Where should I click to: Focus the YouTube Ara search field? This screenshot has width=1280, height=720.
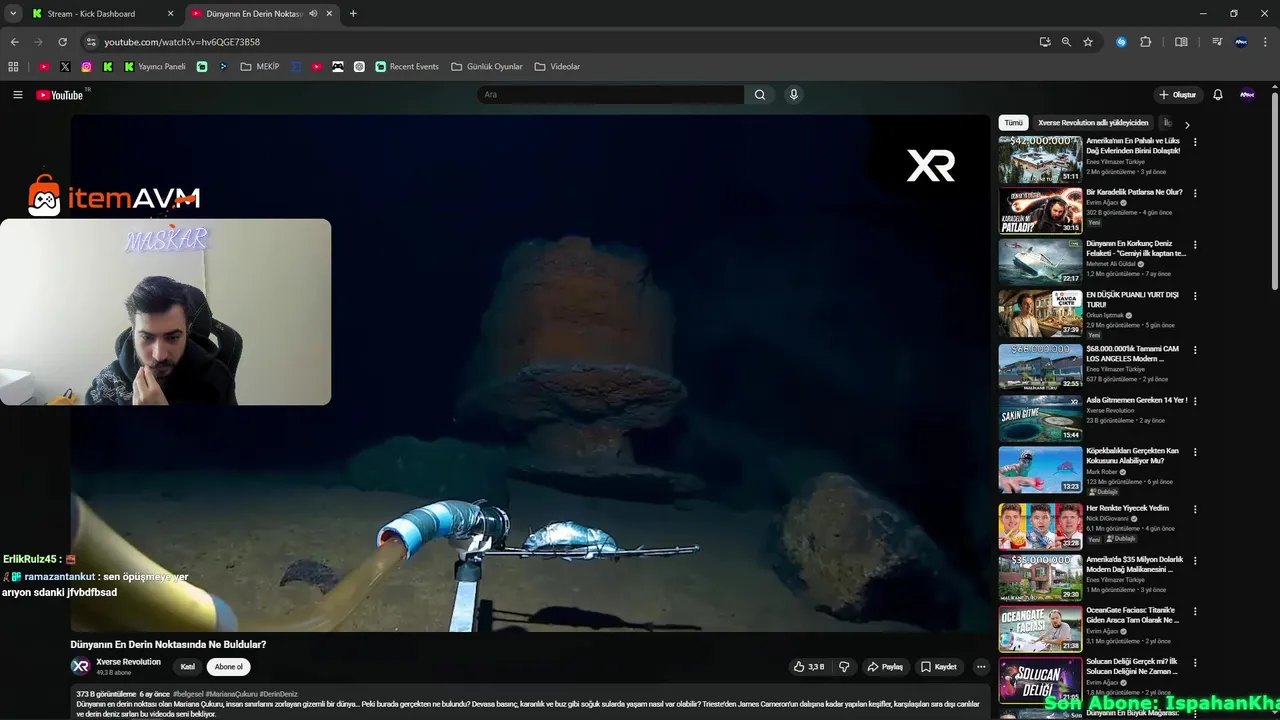pos(610,95)
